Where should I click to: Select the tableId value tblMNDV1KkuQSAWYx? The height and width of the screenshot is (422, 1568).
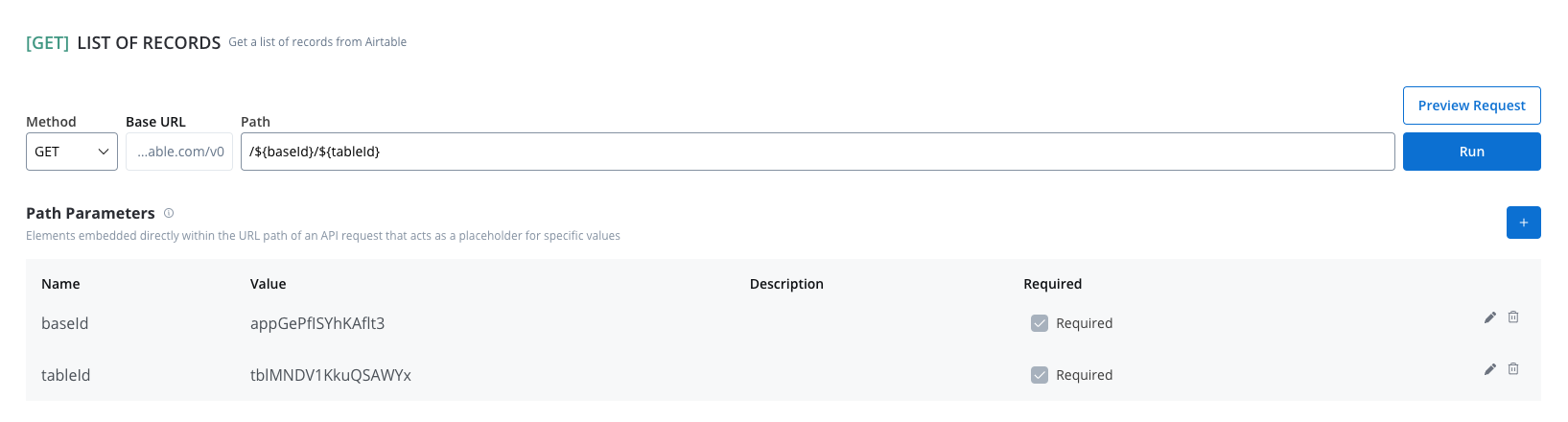331,375
